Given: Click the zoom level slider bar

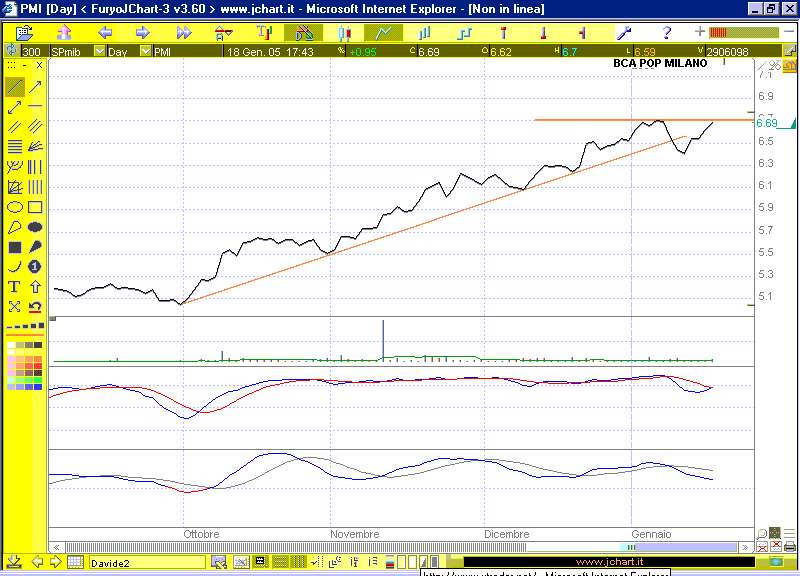Looking at the screenshot, I should (744, 33).
